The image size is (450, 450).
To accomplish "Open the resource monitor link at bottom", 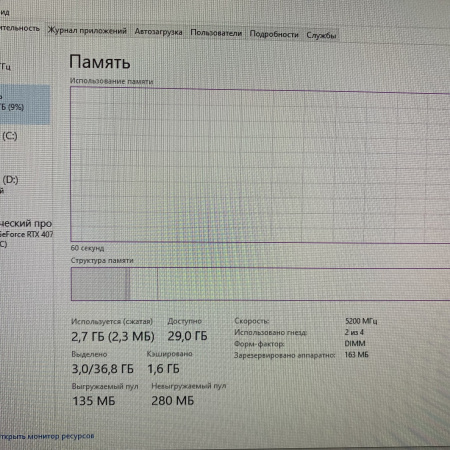I will coord(47,436).
